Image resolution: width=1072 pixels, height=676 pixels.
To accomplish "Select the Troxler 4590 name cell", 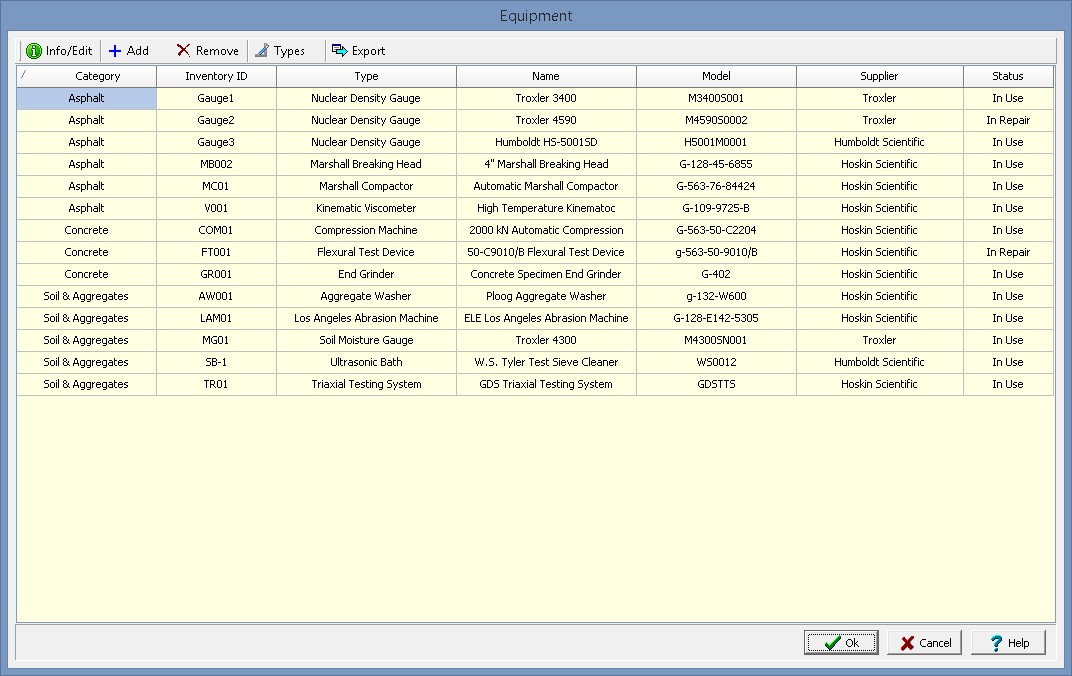I will pyautogui.click(x=546, y=120).
